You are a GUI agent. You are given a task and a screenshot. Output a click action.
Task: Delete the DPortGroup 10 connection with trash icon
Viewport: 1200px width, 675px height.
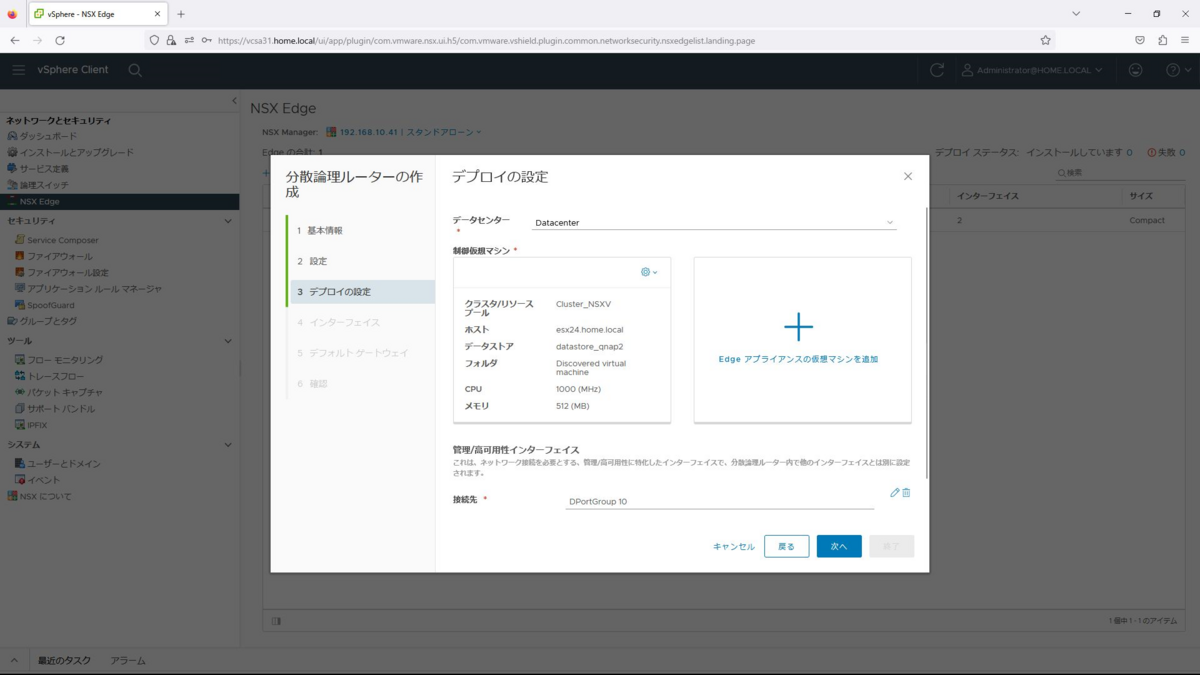pyautogui.click(x=906, y=493)
